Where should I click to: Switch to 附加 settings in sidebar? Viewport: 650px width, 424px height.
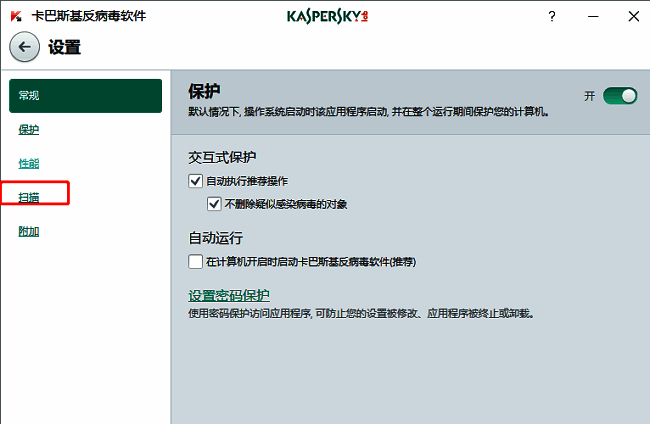(x=29, y=231)
